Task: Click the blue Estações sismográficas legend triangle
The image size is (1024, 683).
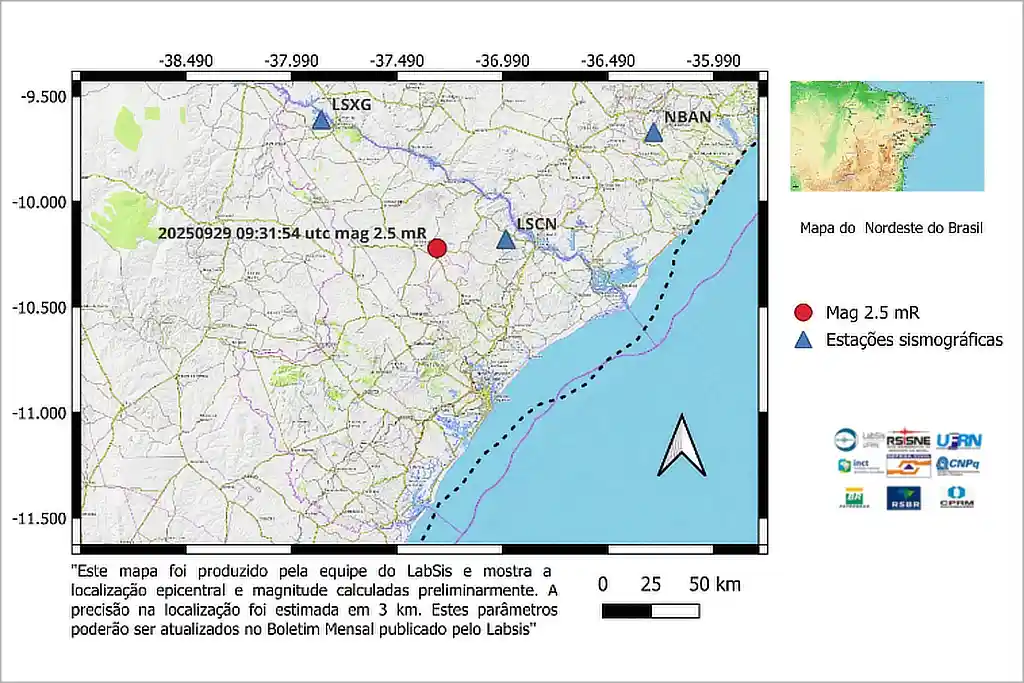Action: point(802,341)
